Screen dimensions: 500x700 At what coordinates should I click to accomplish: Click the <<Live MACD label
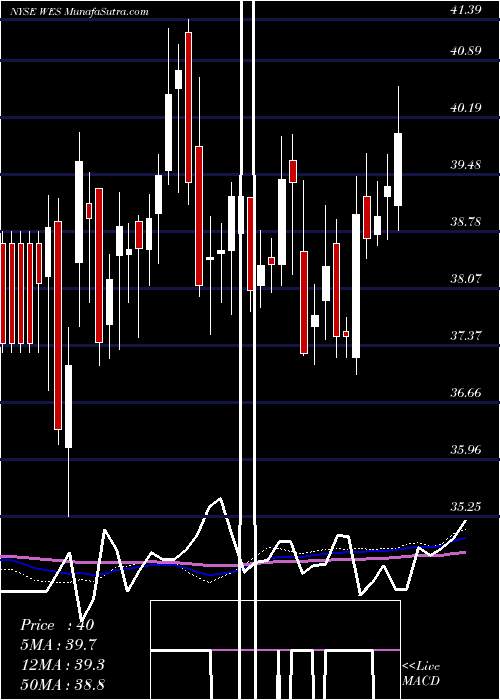click(421, 673)
